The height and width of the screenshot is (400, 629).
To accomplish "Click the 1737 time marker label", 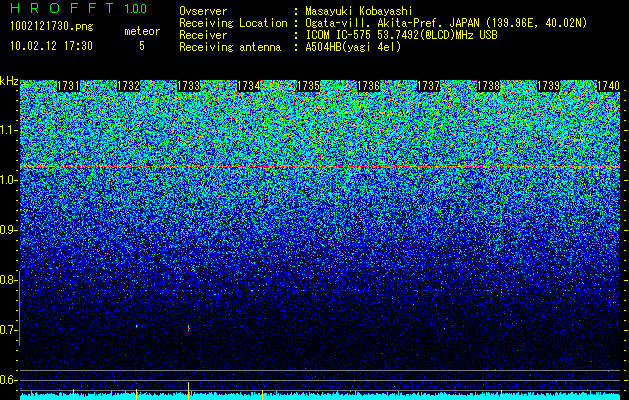I will tap(428, 86).
